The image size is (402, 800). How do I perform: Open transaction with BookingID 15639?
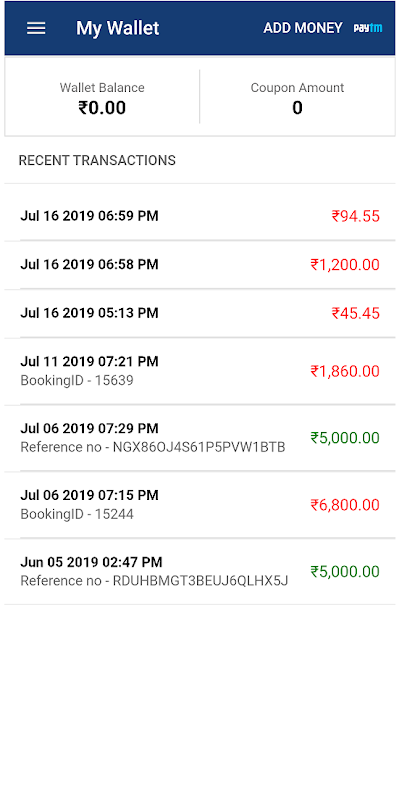pyautogui.click(x=200, y=371)
